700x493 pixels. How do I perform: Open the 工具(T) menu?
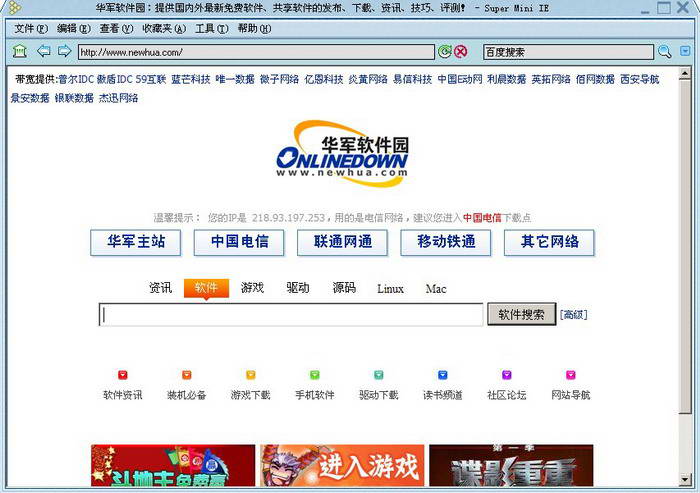(x=211, y=29)
